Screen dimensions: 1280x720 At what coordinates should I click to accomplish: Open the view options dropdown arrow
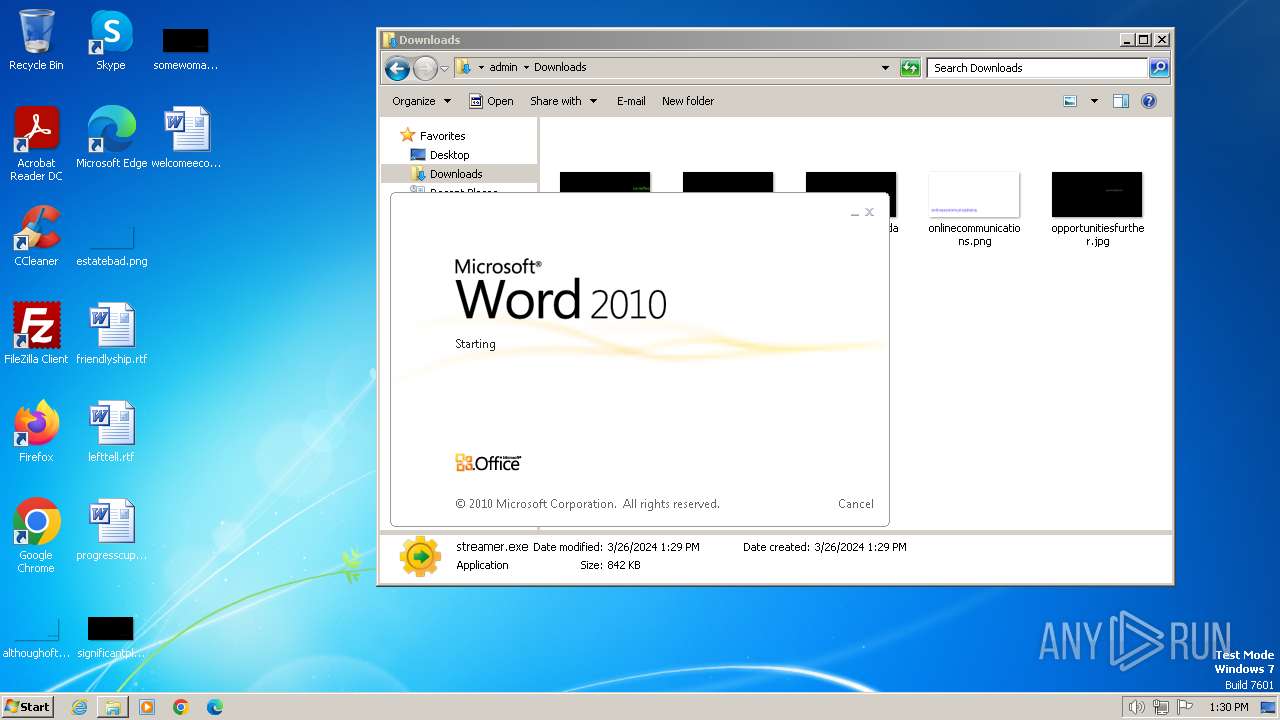[x=1094, y=101]
